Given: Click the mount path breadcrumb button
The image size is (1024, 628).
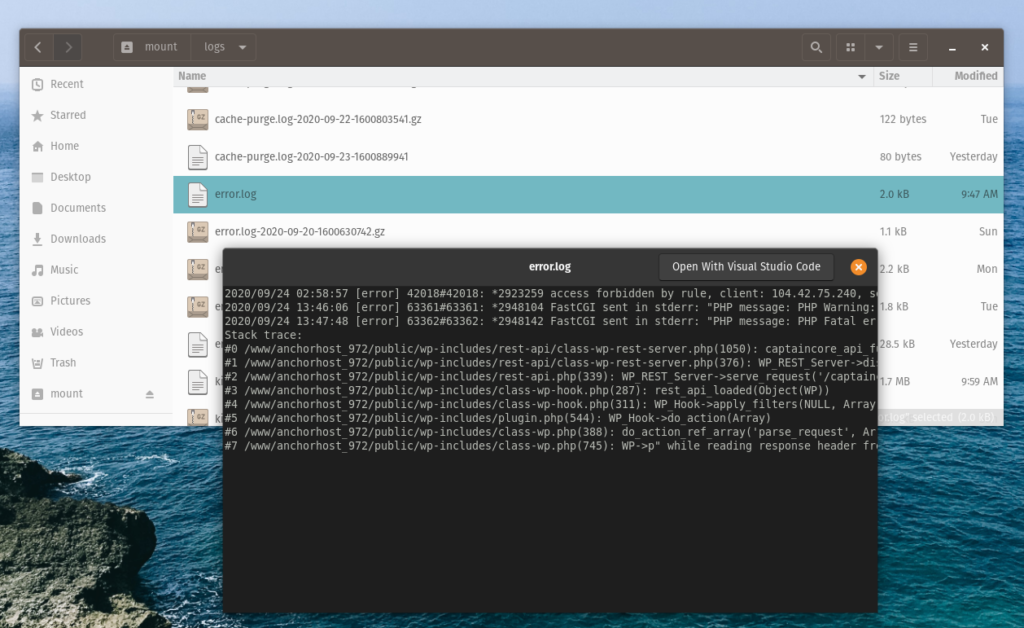Looking at the screenshot, I should (x=152, y=47).
